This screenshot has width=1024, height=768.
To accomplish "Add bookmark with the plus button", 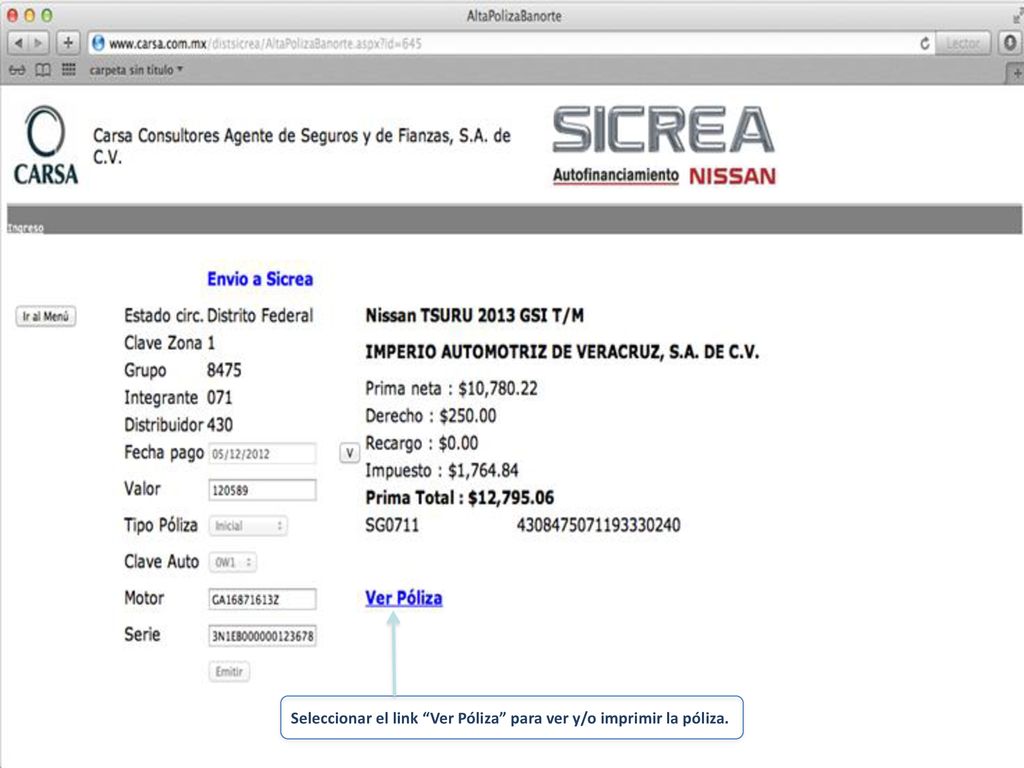I will (x=67, y=43).
